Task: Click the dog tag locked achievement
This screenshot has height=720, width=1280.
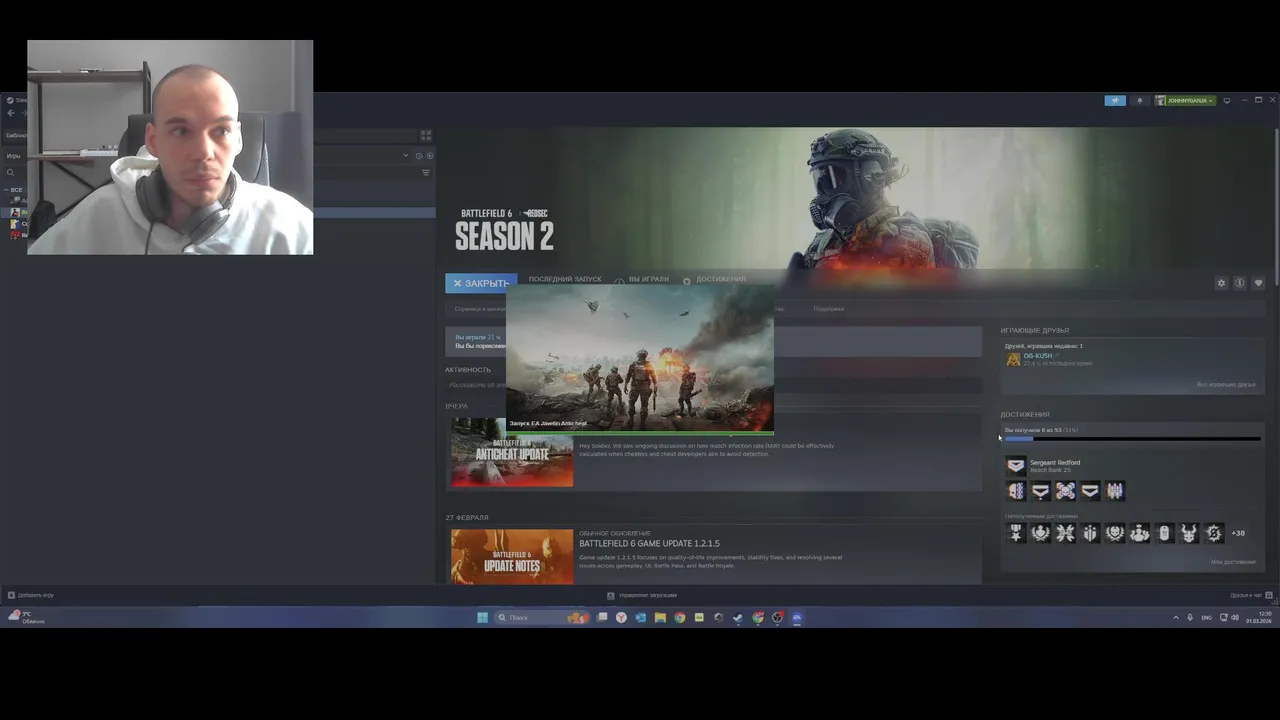Action: [1164, 533]
